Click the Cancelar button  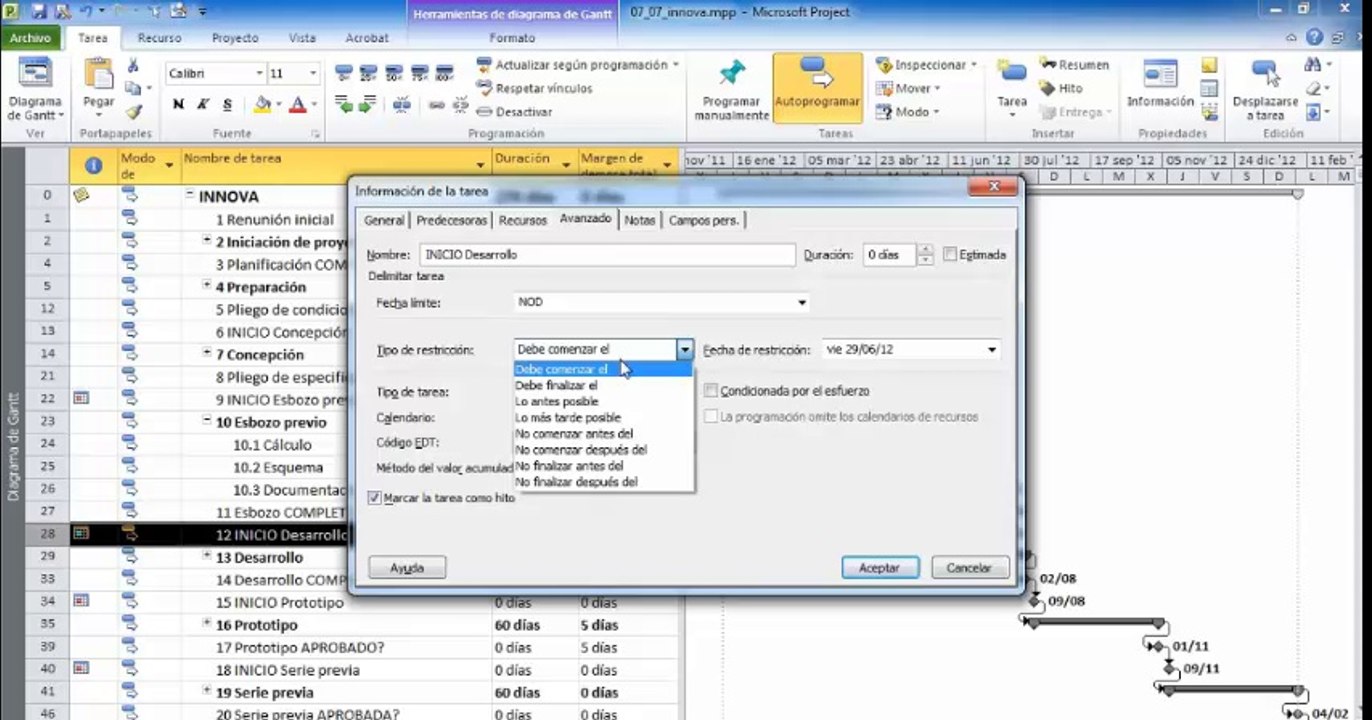pos(969,567)
